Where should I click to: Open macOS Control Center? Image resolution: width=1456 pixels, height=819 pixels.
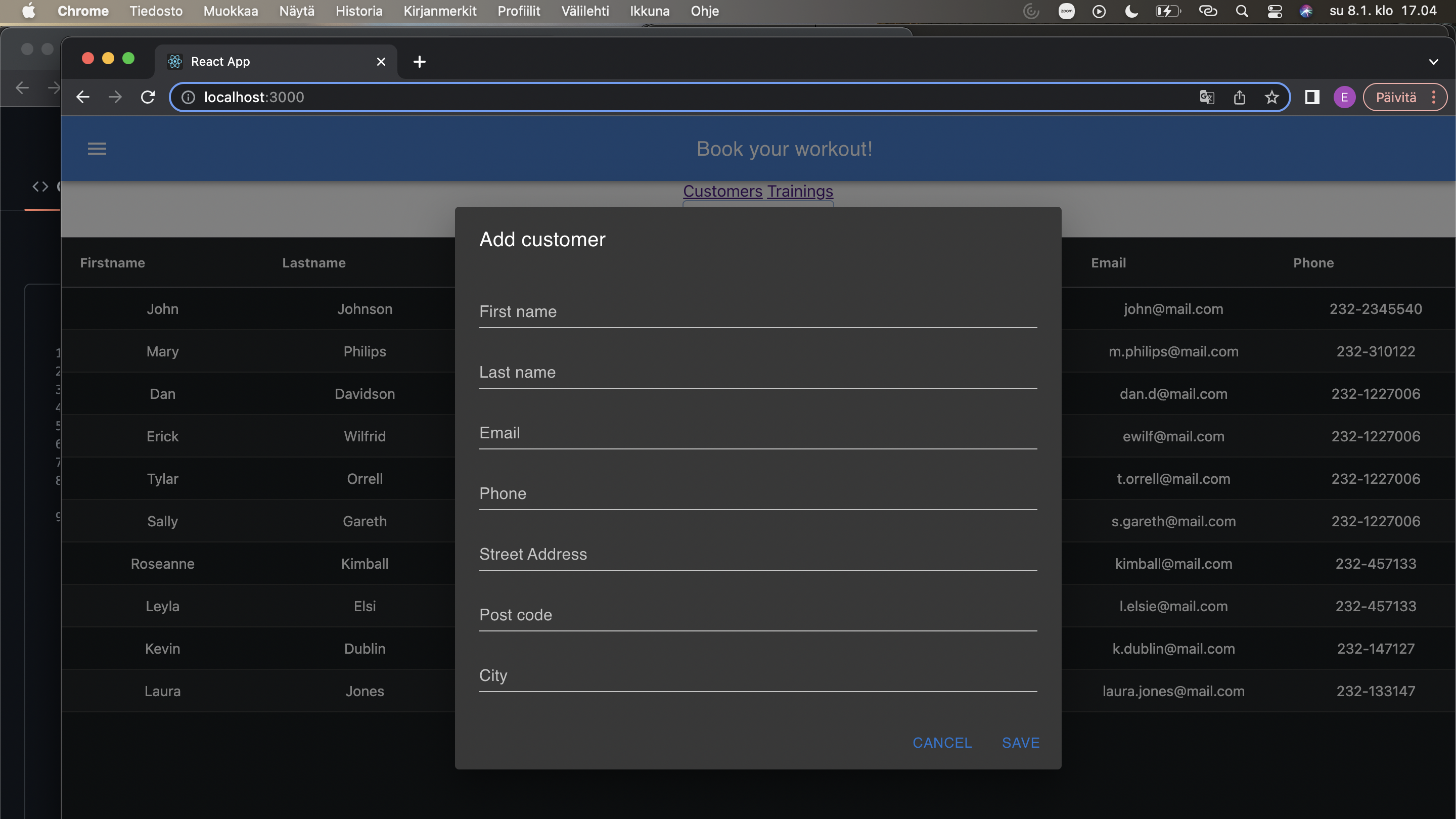1274,11
